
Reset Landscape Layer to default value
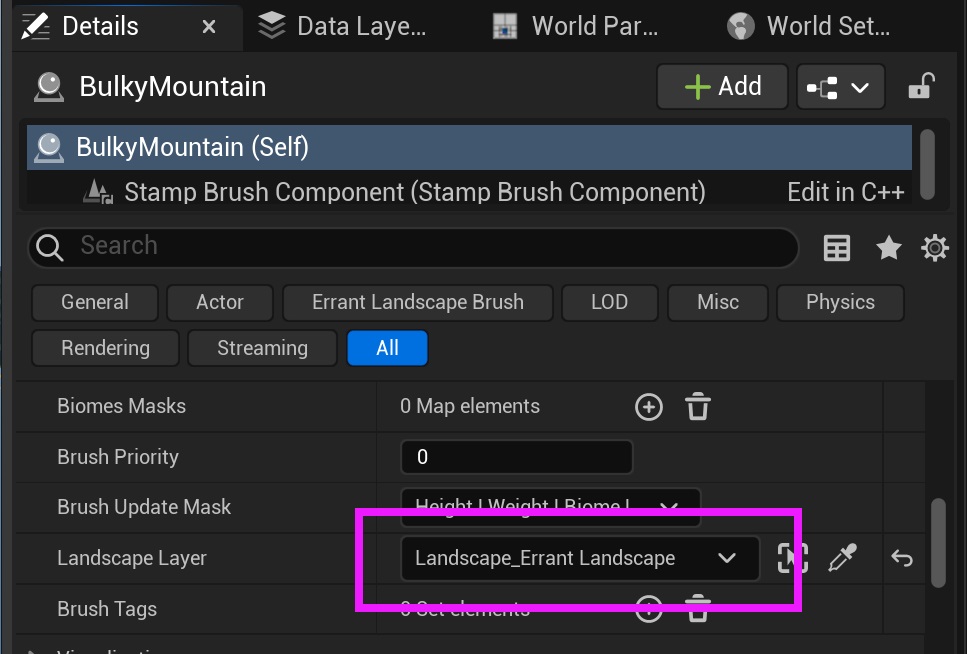coord(901,559)
